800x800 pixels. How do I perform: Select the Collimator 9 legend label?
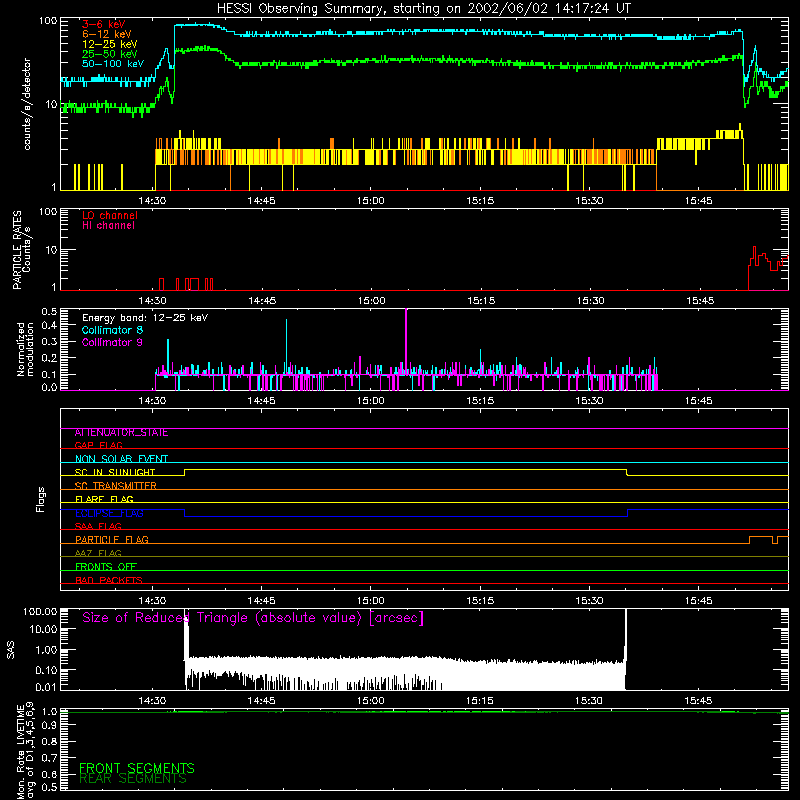point(112,342)
